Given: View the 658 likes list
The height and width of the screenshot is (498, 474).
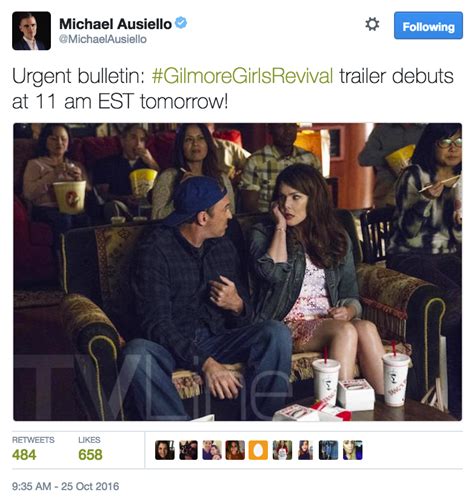Looking at the screenshot, I should [x=90, y=449].
